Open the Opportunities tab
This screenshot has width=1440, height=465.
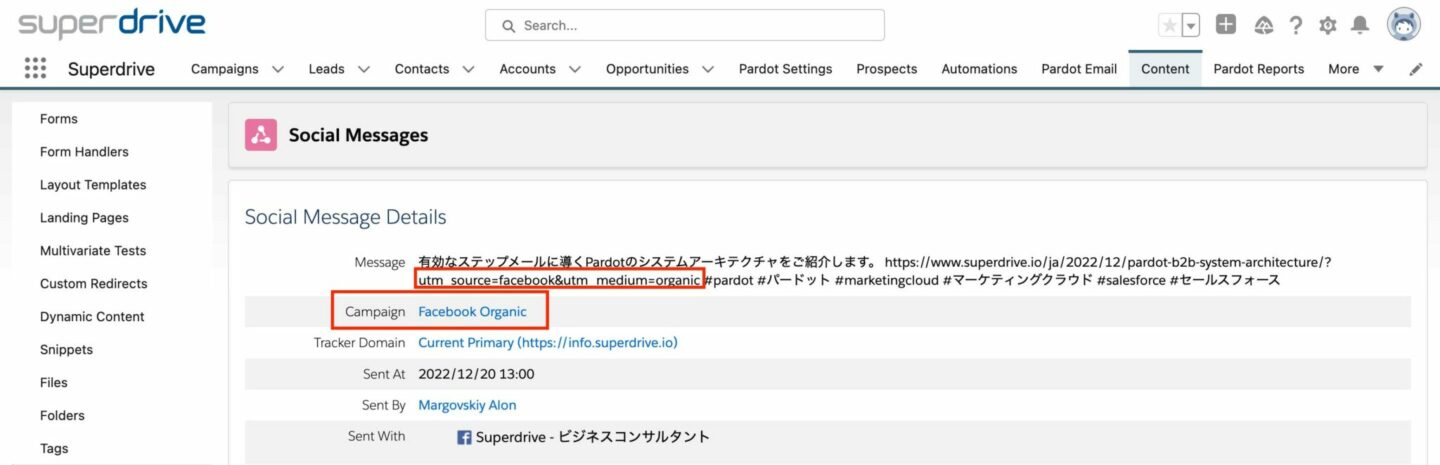pyautogui.click(x=647, y=69)
